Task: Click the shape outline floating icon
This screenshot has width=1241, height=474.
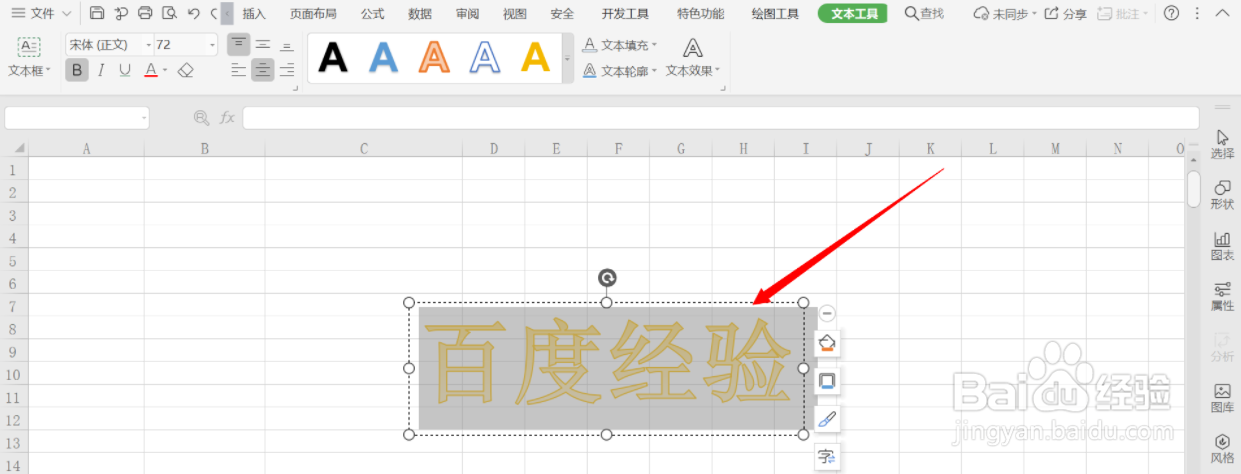Action: point(827,381)
